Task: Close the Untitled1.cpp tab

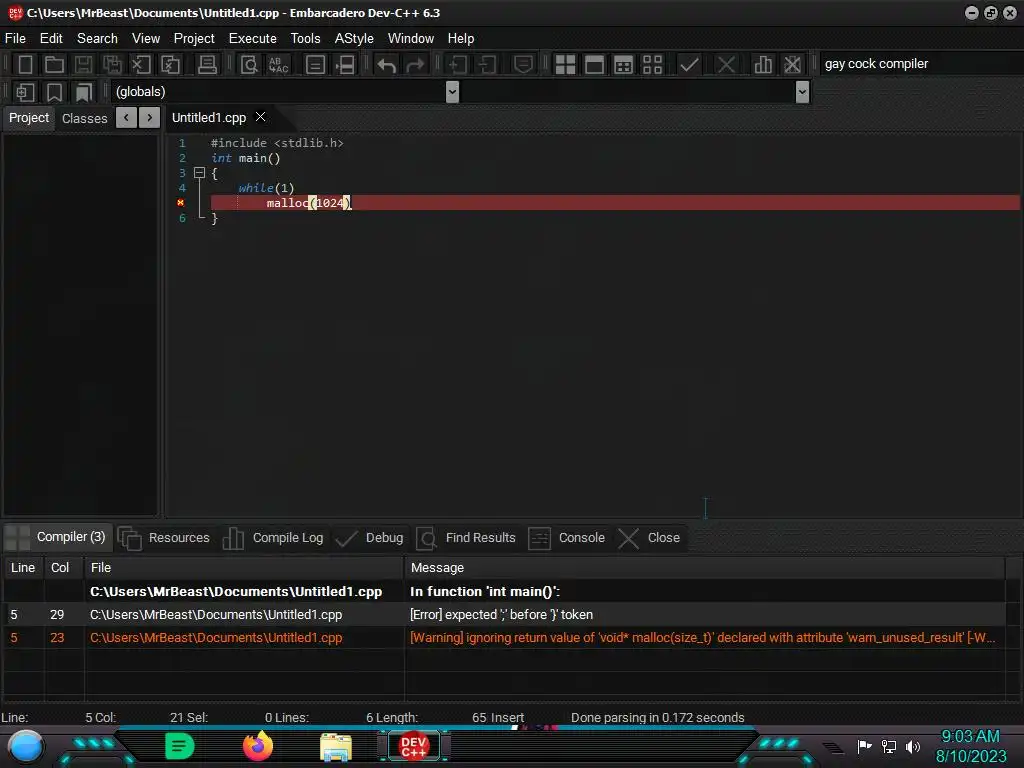Action: (x=261, y=117)
